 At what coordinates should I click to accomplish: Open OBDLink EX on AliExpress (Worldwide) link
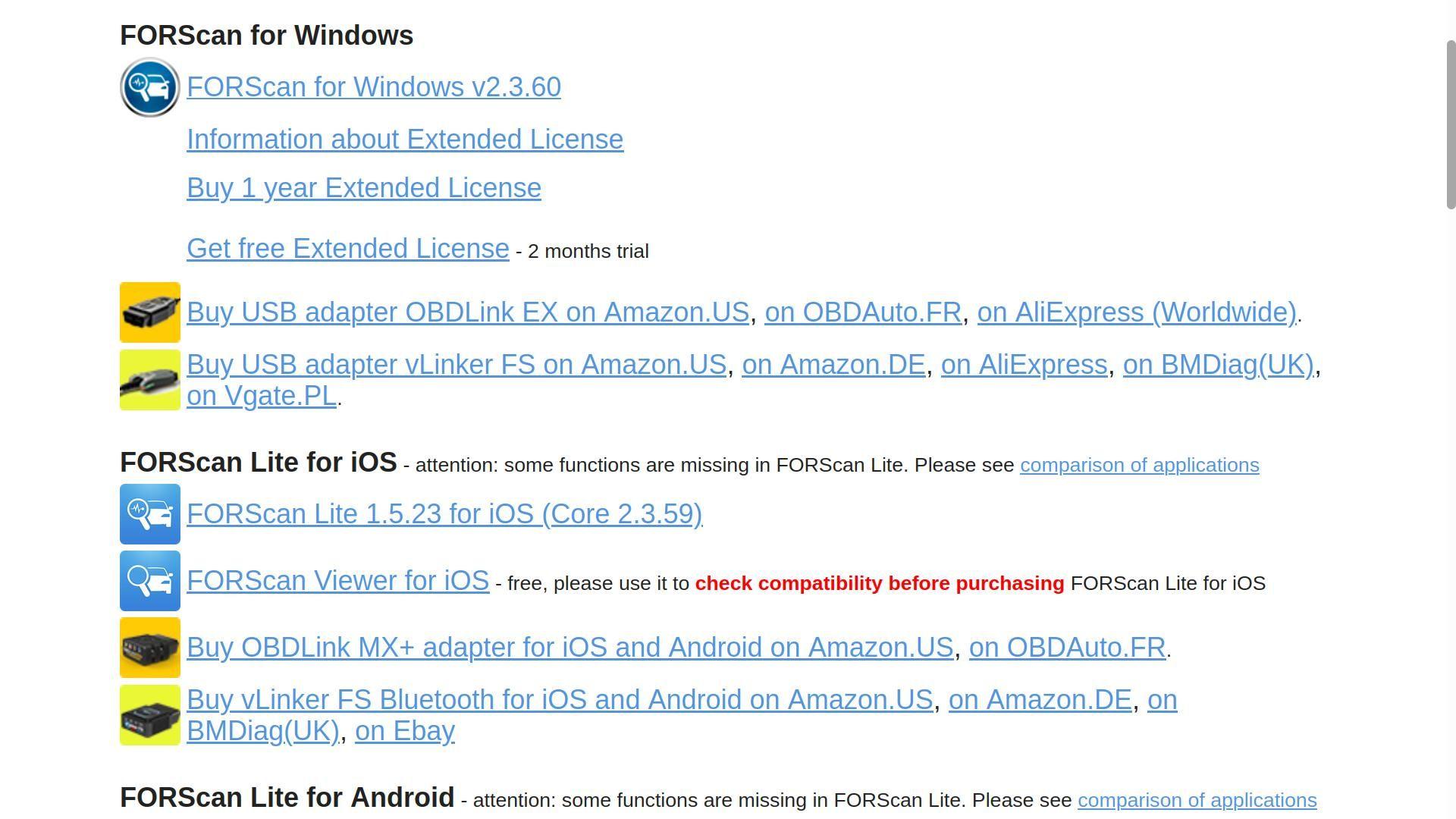[1137, 312]
